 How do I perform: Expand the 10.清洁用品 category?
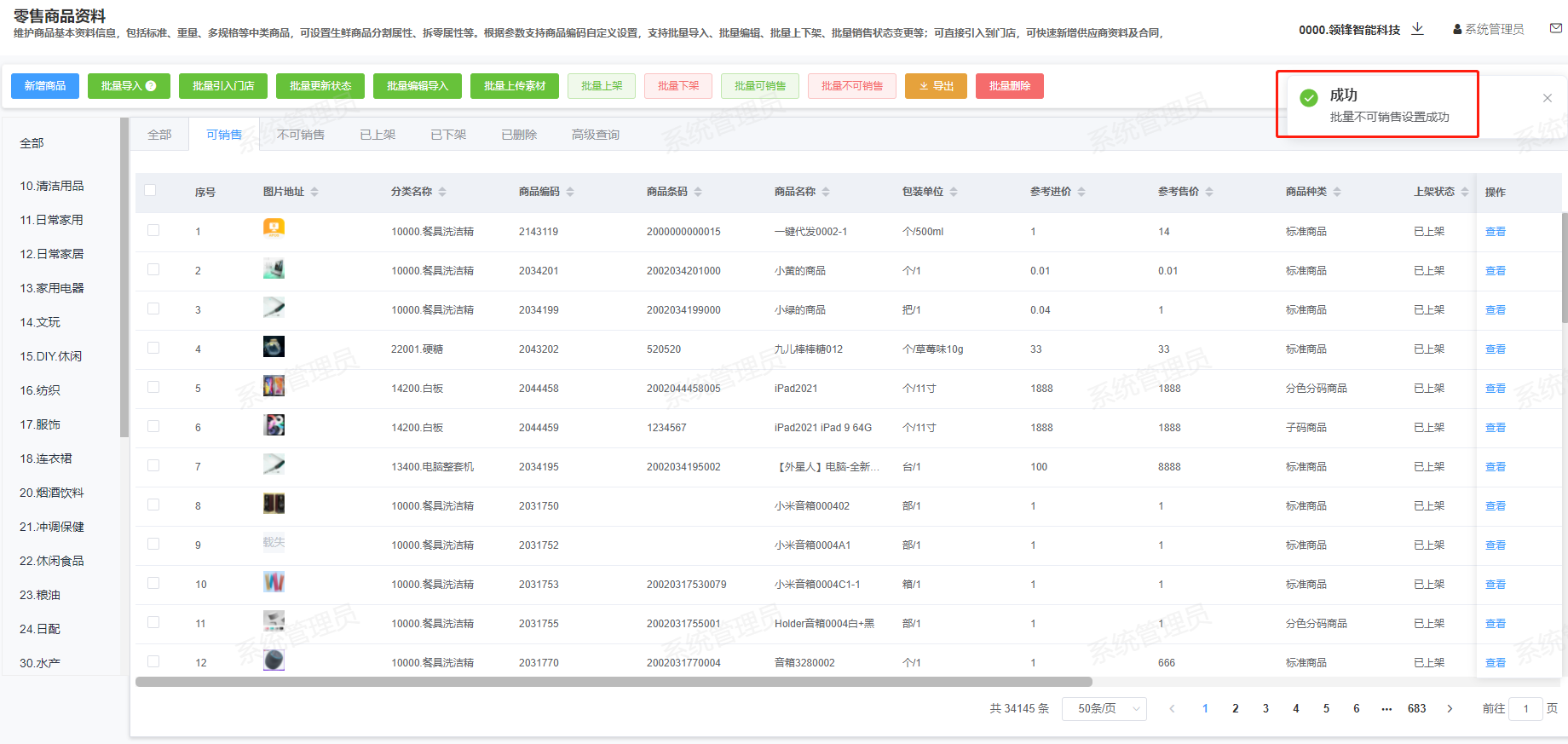click(52, 186)
